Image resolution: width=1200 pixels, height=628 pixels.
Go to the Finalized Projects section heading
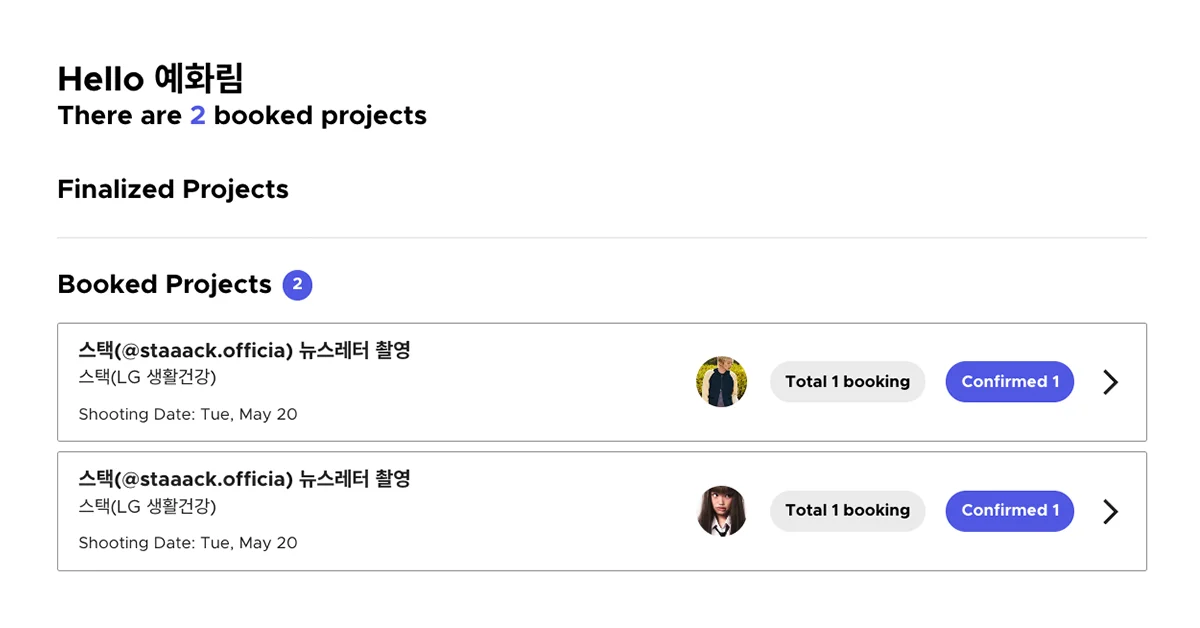click(173, 190)
